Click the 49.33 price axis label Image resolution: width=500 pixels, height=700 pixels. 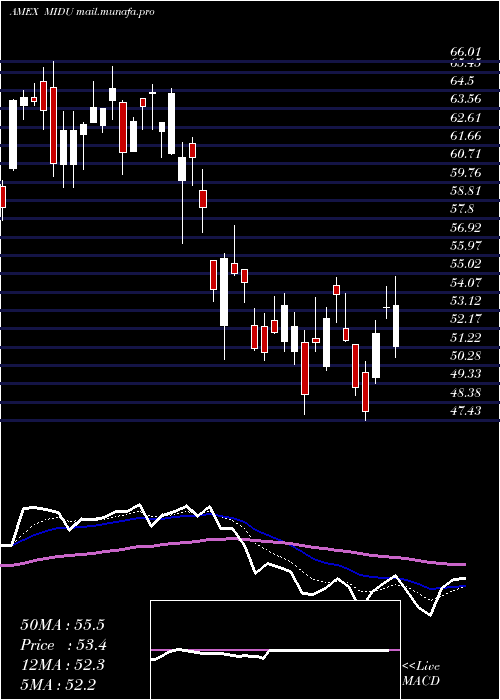coord(465,374)
